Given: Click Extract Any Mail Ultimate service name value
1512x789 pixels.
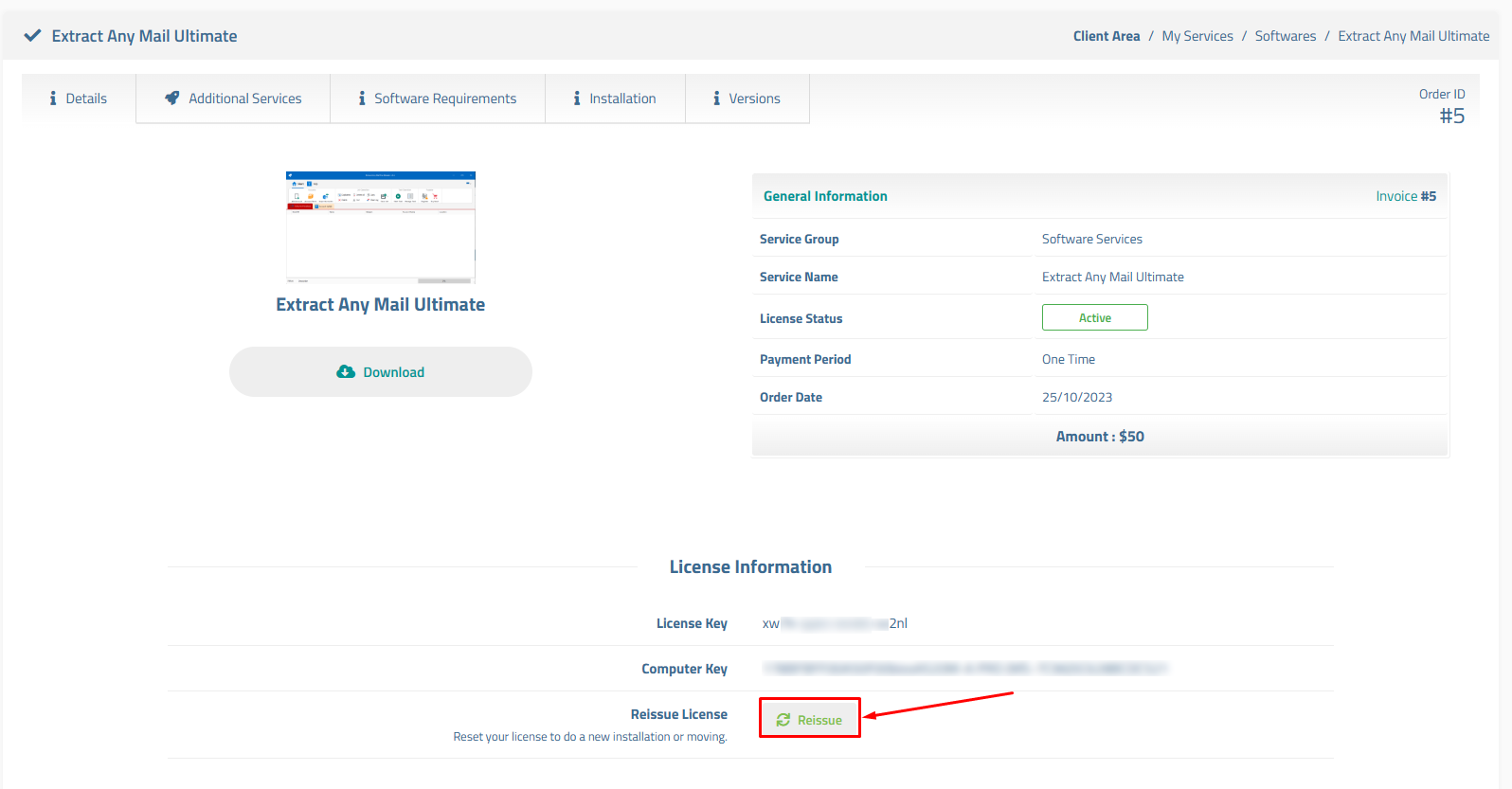Looking at the screenshot, I should coord(1113,277).
